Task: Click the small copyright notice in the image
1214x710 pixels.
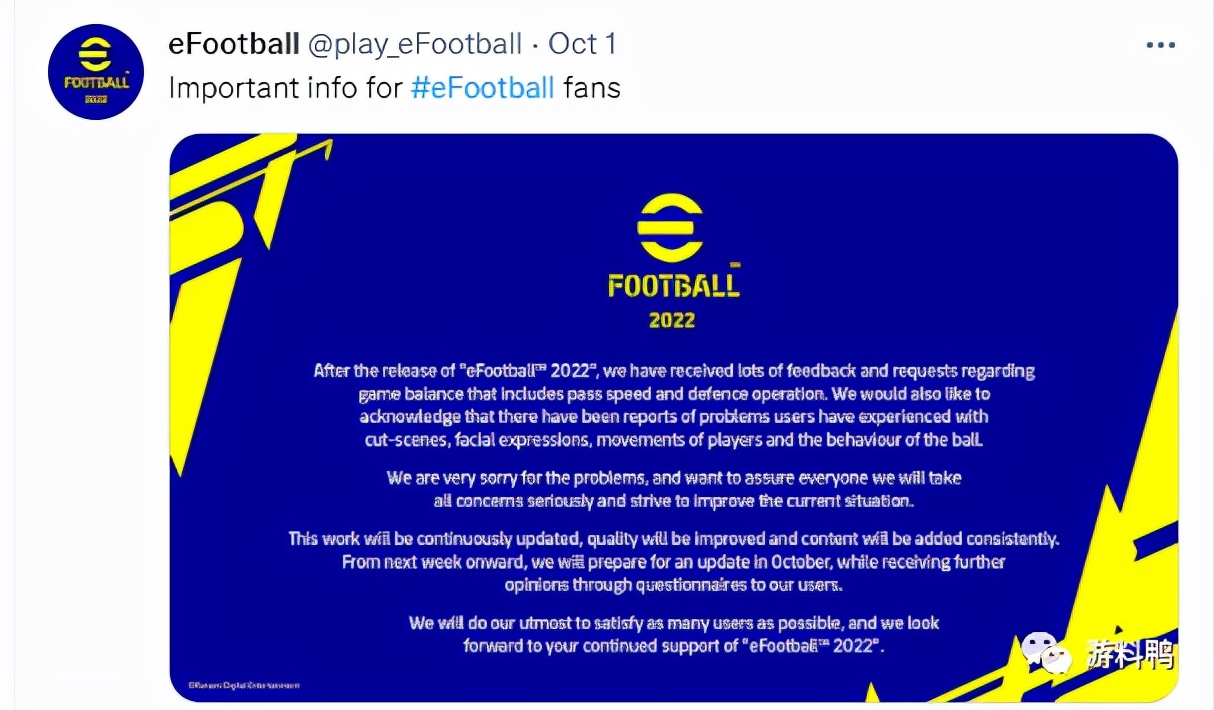Action: 244,685
